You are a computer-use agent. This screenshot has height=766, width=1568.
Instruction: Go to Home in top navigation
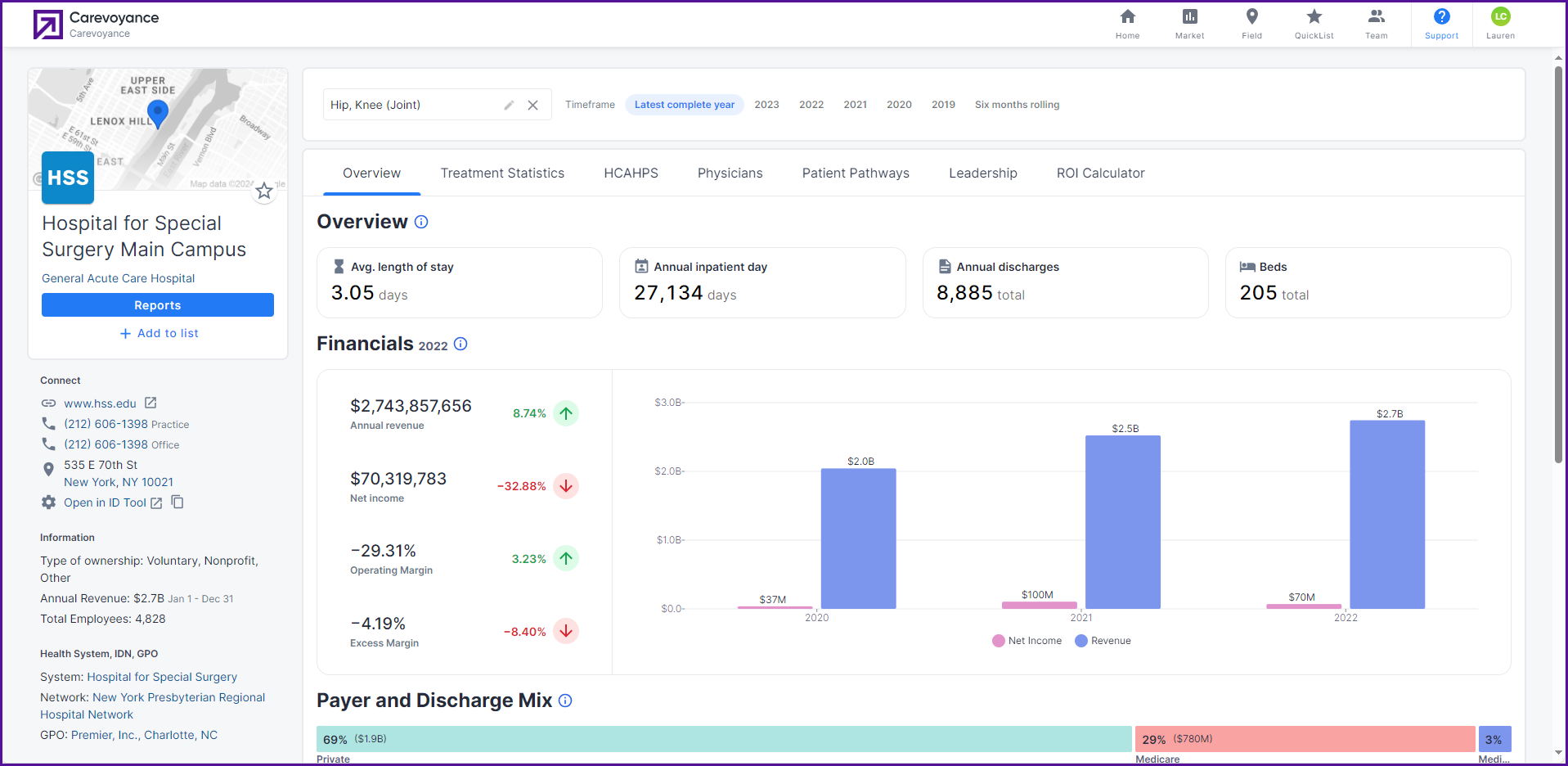click(1127, 24)
